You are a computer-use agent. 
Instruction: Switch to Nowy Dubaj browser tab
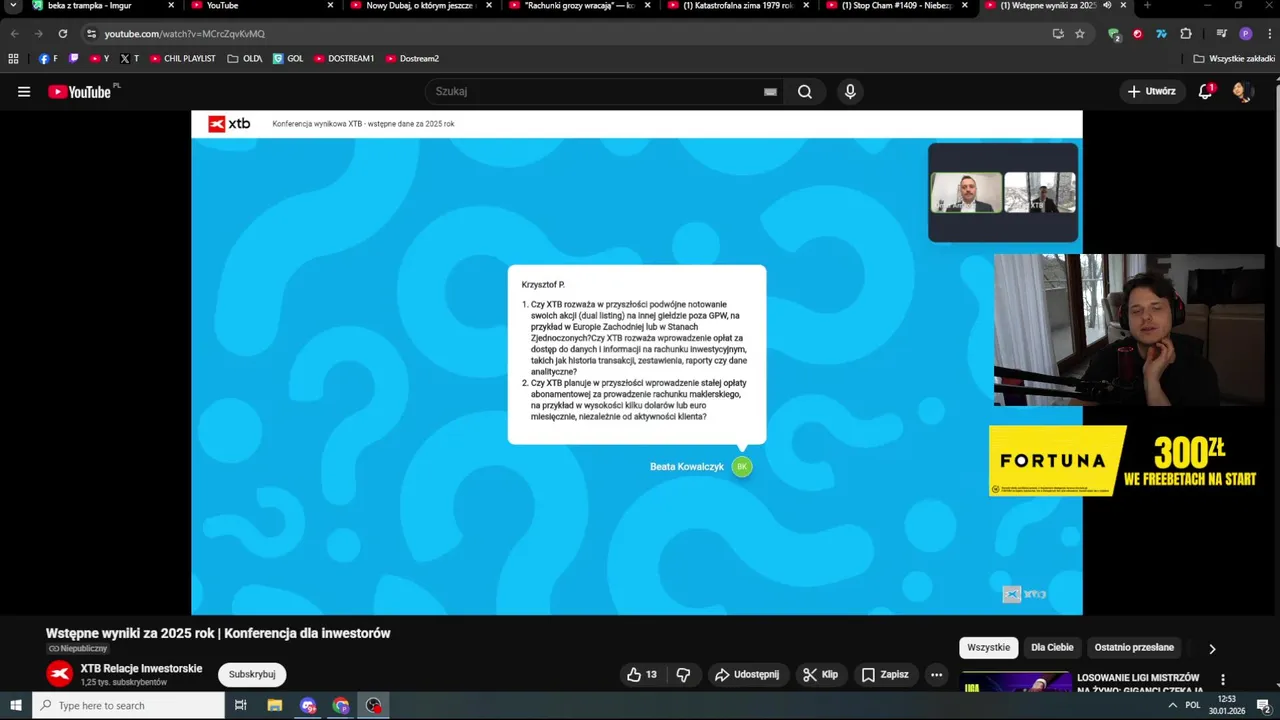point(420,6)
